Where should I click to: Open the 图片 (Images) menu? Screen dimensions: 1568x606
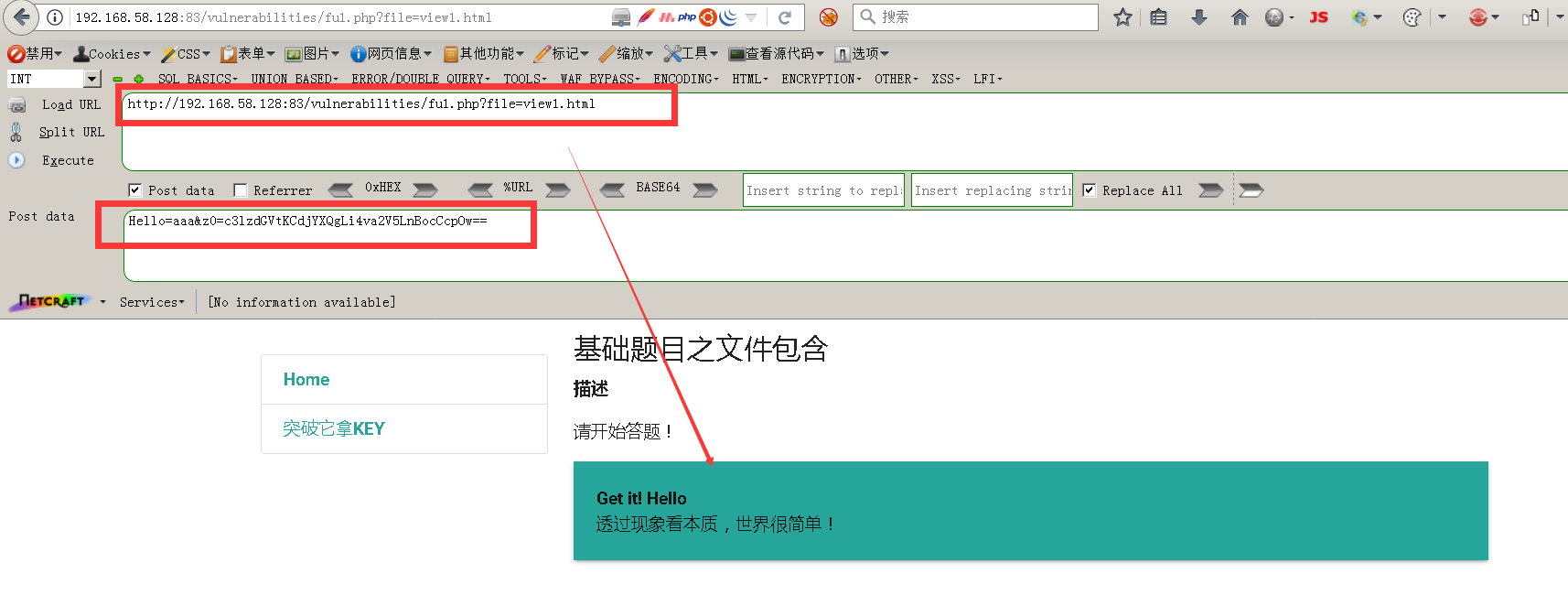point(313,54)
